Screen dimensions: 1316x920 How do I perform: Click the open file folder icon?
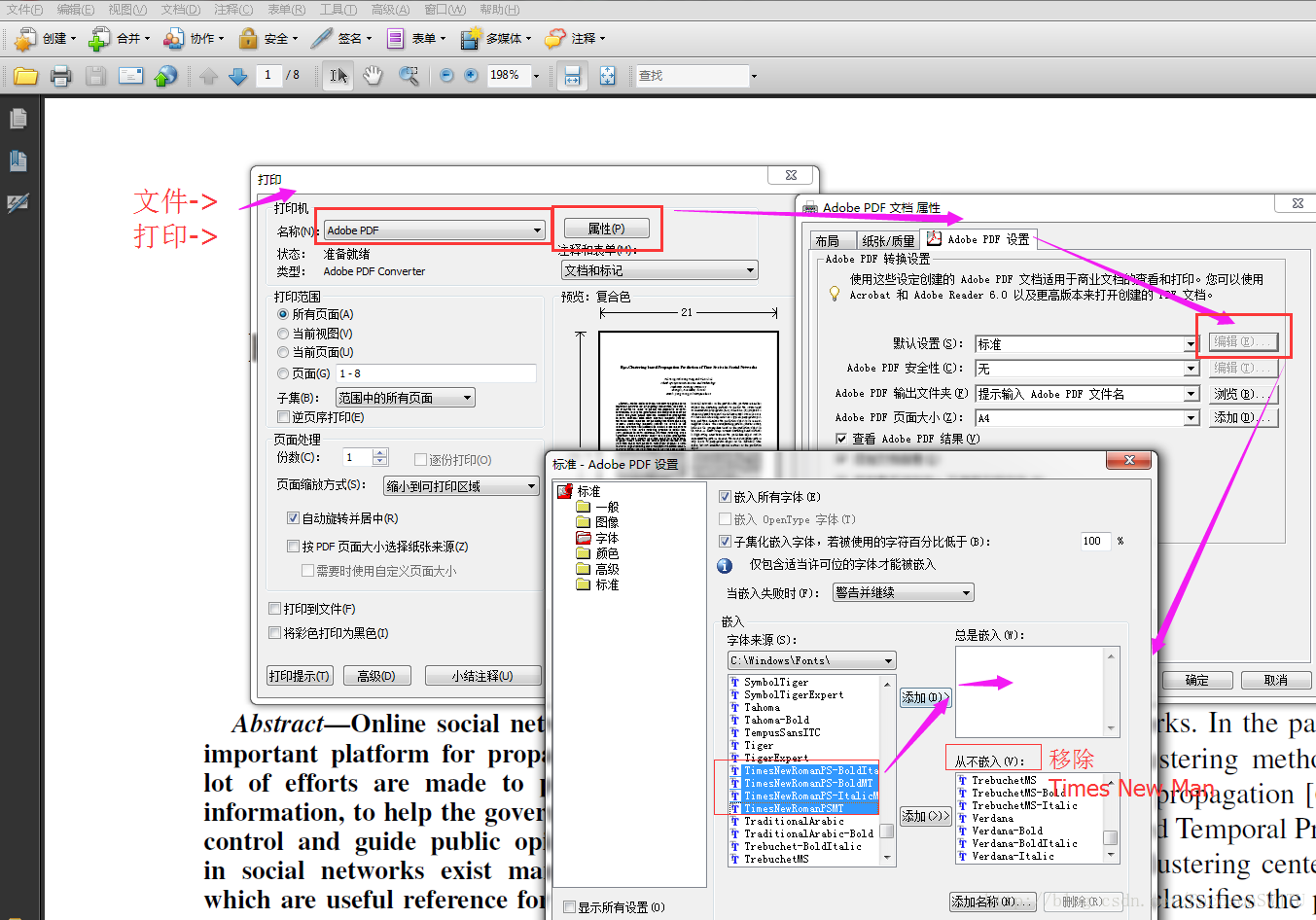(x=25, y=76)
